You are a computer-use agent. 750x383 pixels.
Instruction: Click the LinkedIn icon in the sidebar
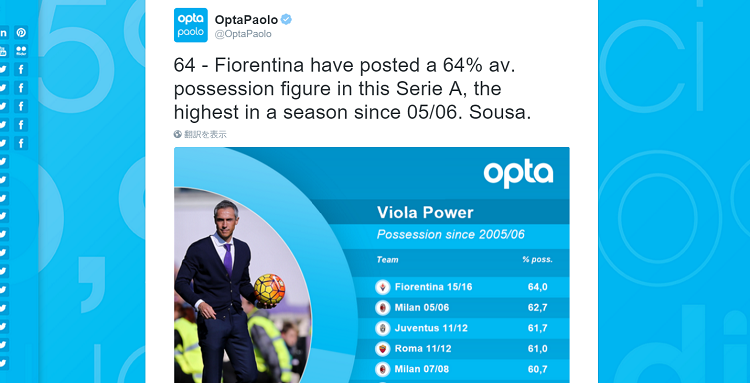3,33
